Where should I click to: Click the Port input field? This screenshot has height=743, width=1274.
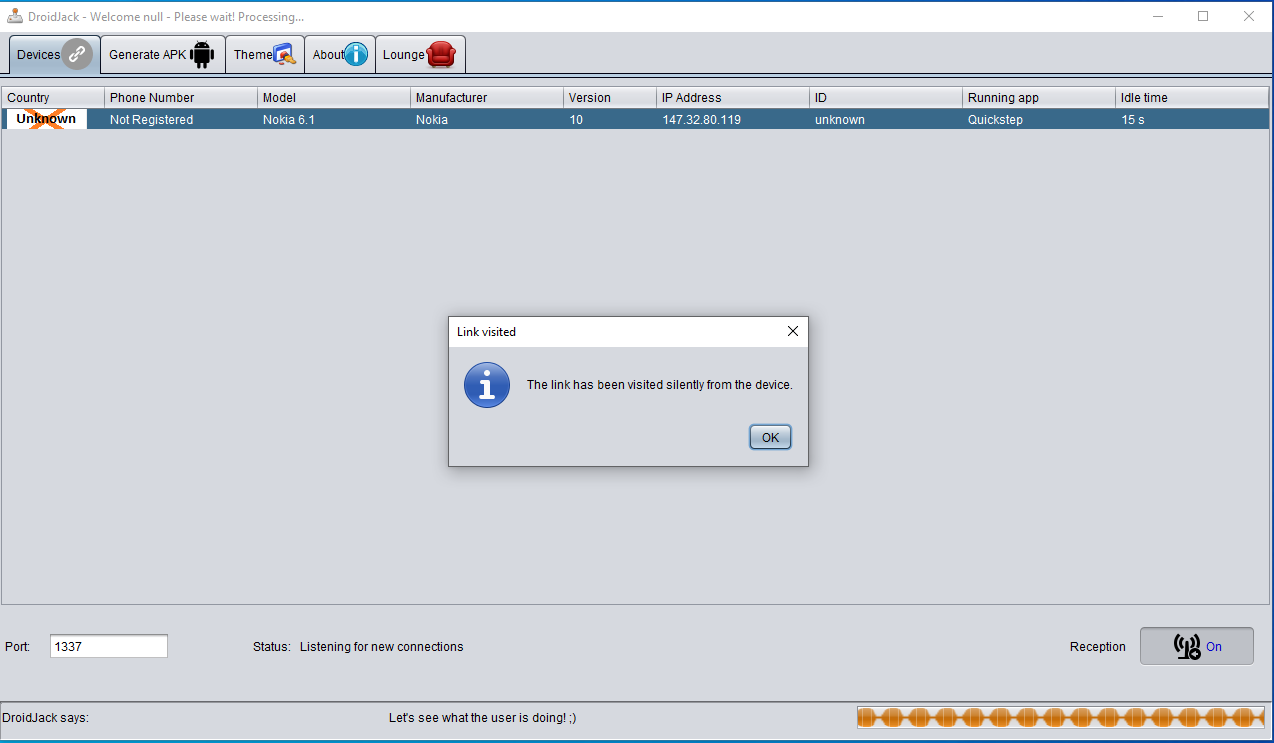pos(109,646)
